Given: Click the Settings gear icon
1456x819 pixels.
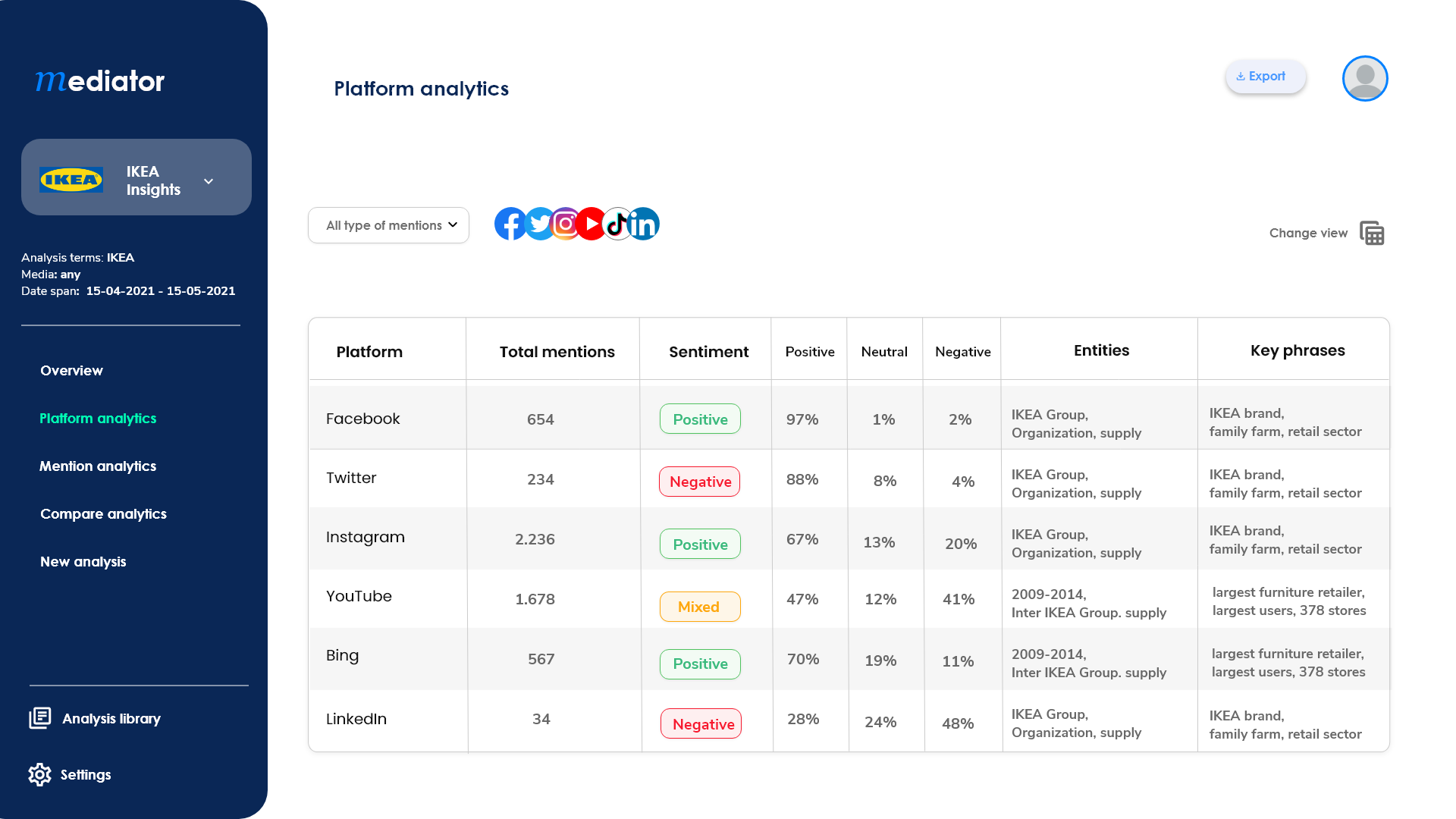Looking at the screenshot, I should click(x=39, y=774).
